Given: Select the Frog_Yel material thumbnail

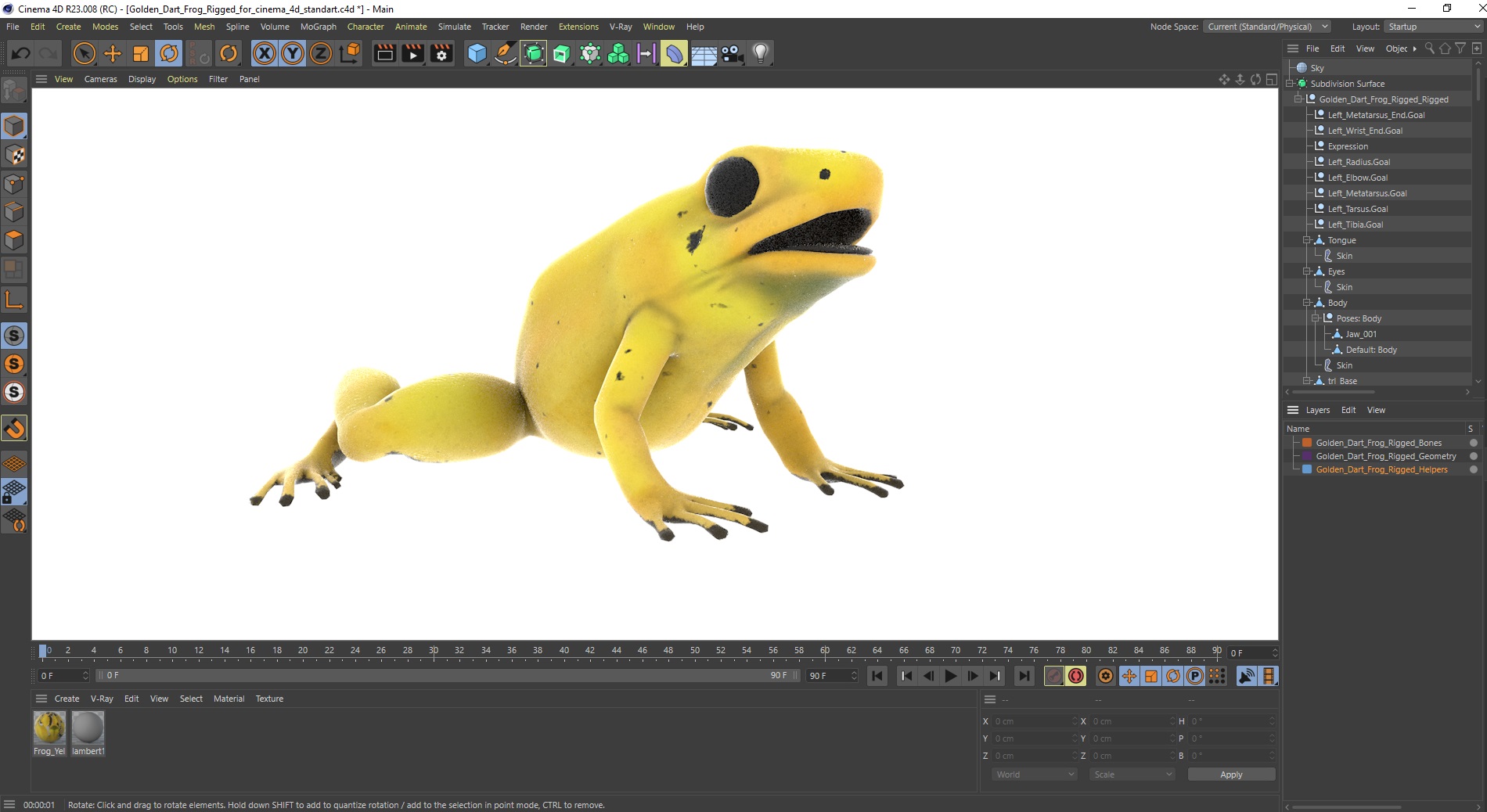Looking at the screenshot, I should coord(49,728).
